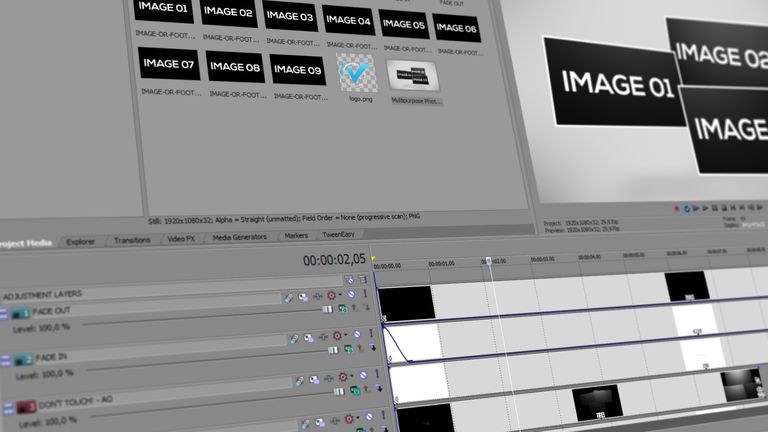
Task: Select the Multipurpose Phot... media thumbnail
Action: [x=413, y=76]
